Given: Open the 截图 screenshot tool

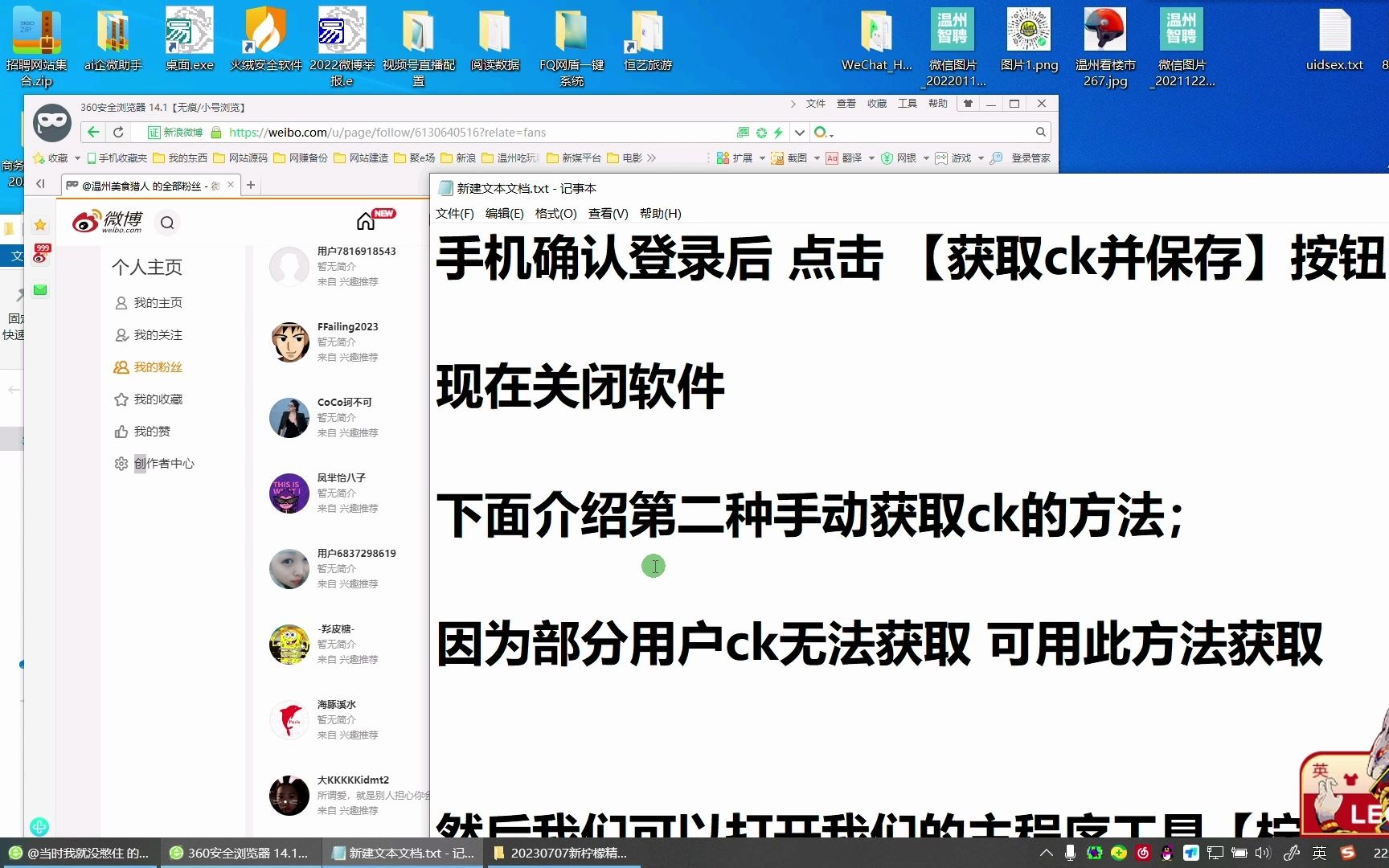Looking at the screenshot, I should [789, 158].
